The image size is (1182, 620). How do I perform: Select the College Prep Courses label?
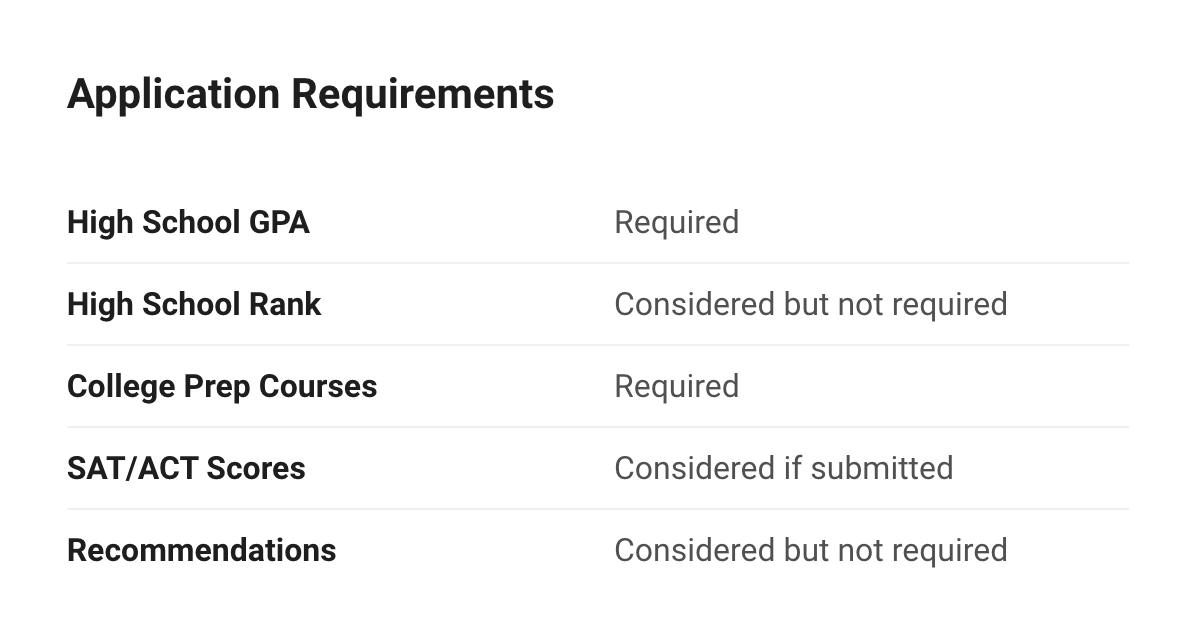[x=222, y=386]
